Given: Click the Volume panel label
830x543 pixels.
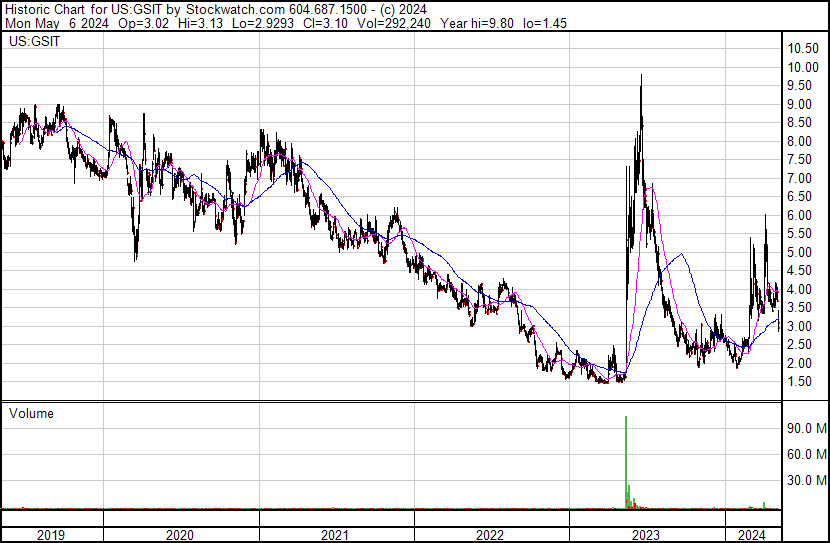Looking at the screenshot, I should (31, 413).
